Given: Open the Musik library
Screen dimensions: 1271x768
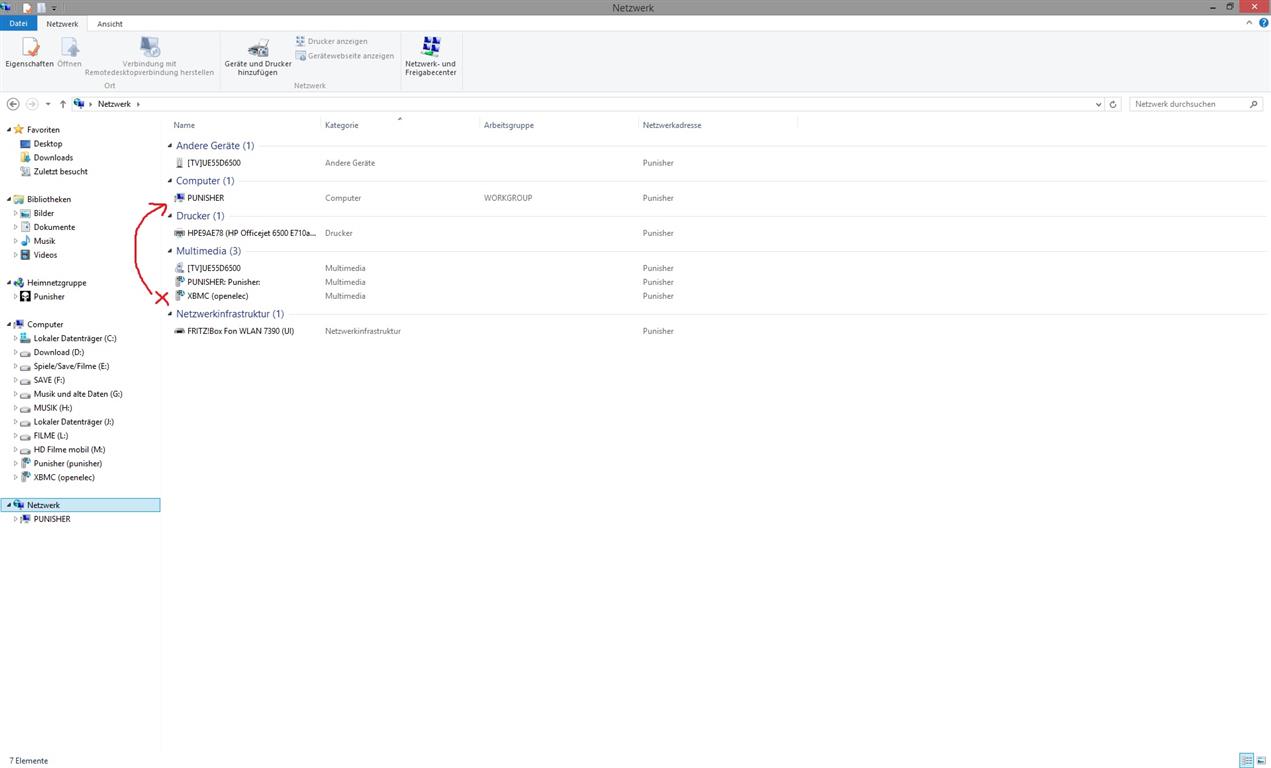Looking at the screenshot, I should pyautogui.click(x=44, y=241).
